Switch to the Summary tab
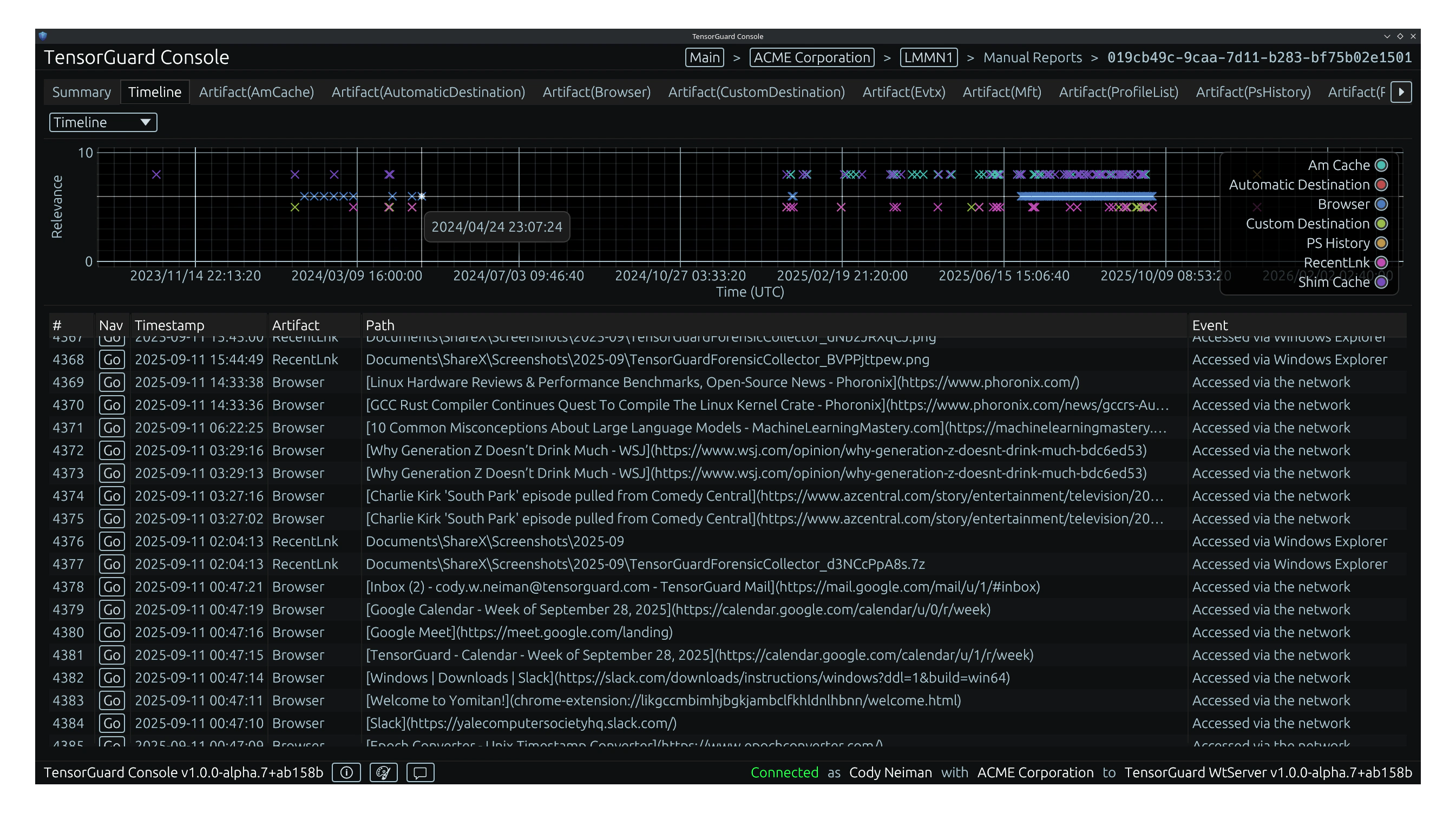Image resolution: width=1456 pixels, height=826 pixels. [82, 92]
